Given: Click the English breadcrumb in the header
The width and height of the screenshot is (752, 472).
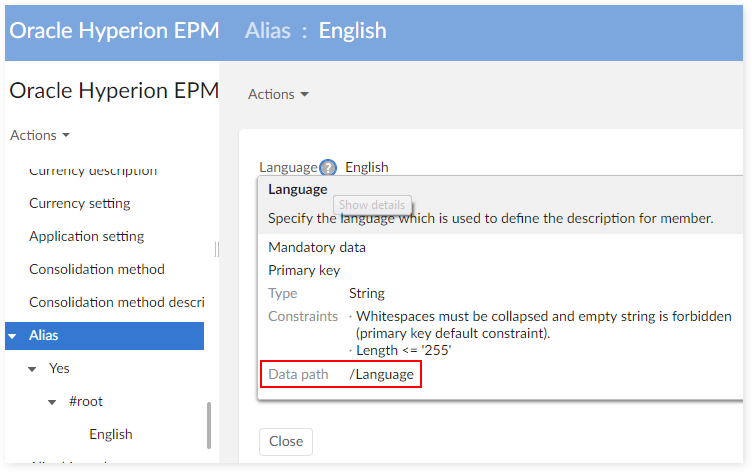Looking at the screenshot, I should [x=352, y=31].
